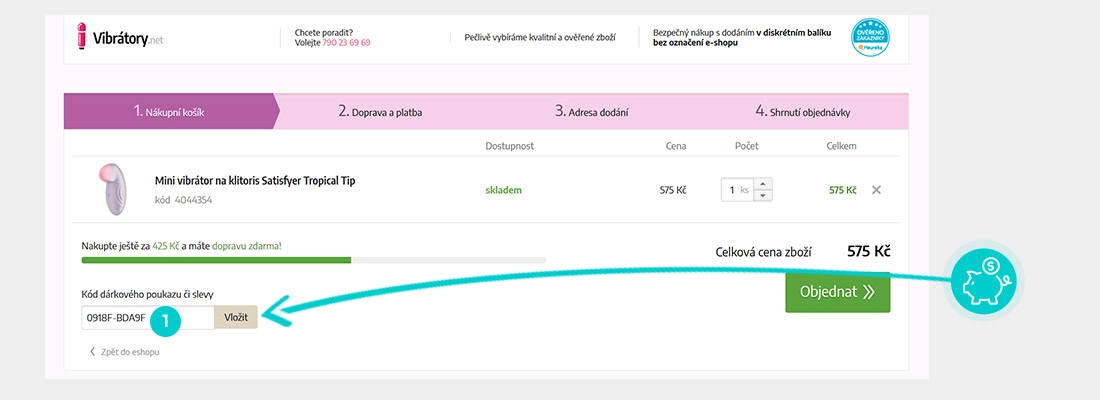
Task: Call phone number 790 23 69 69
Action: [x=347, y=43]
